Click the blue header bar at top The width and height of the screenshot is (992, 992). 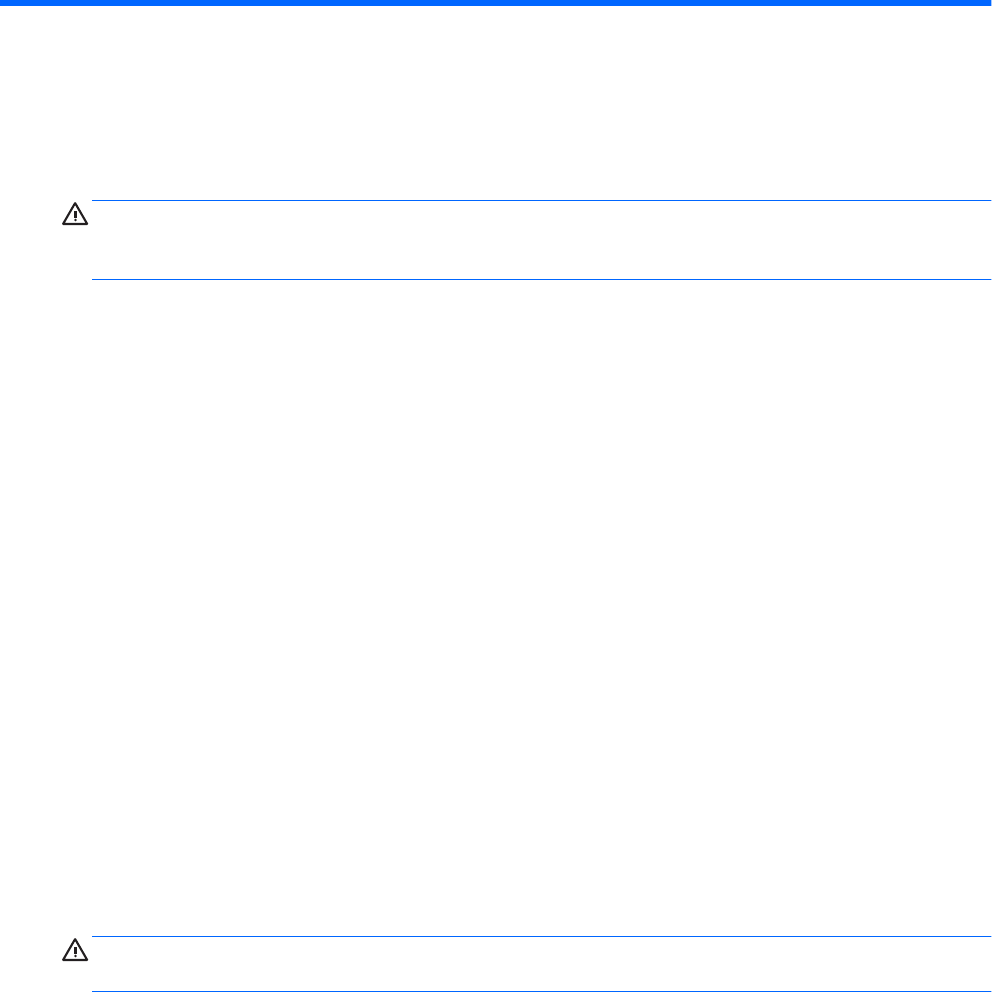496,3
